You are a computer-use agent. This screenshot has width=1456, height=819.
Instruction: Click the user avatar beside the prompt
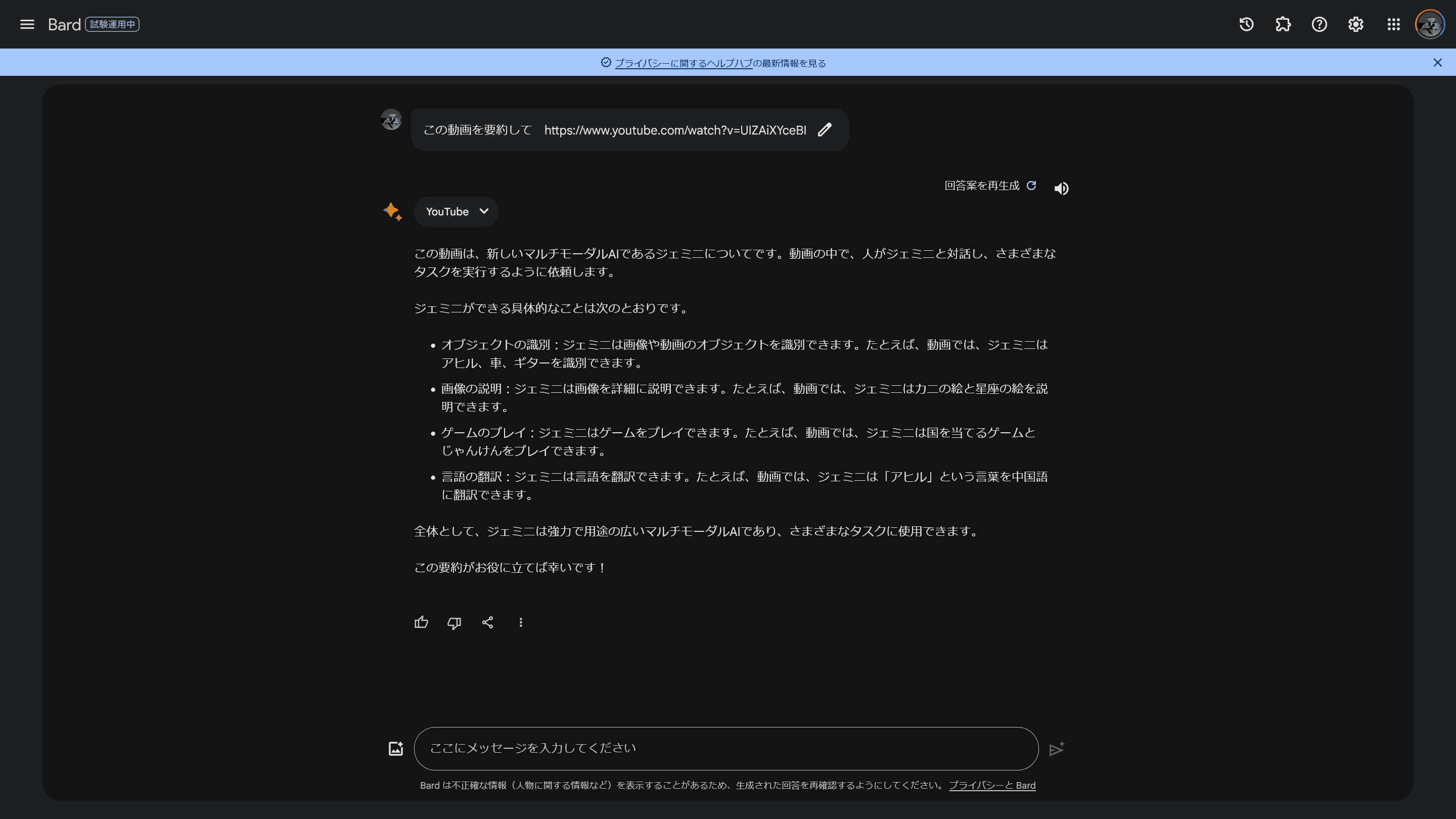391,120
